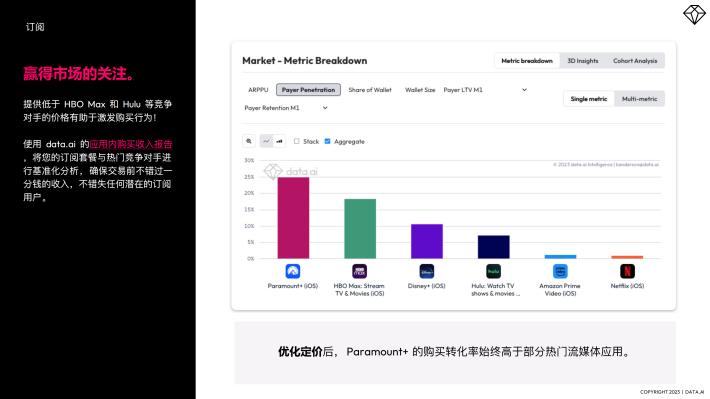710x399 pixels.
Task: Click the Paramount+ app icon
Action: [293, 271]
